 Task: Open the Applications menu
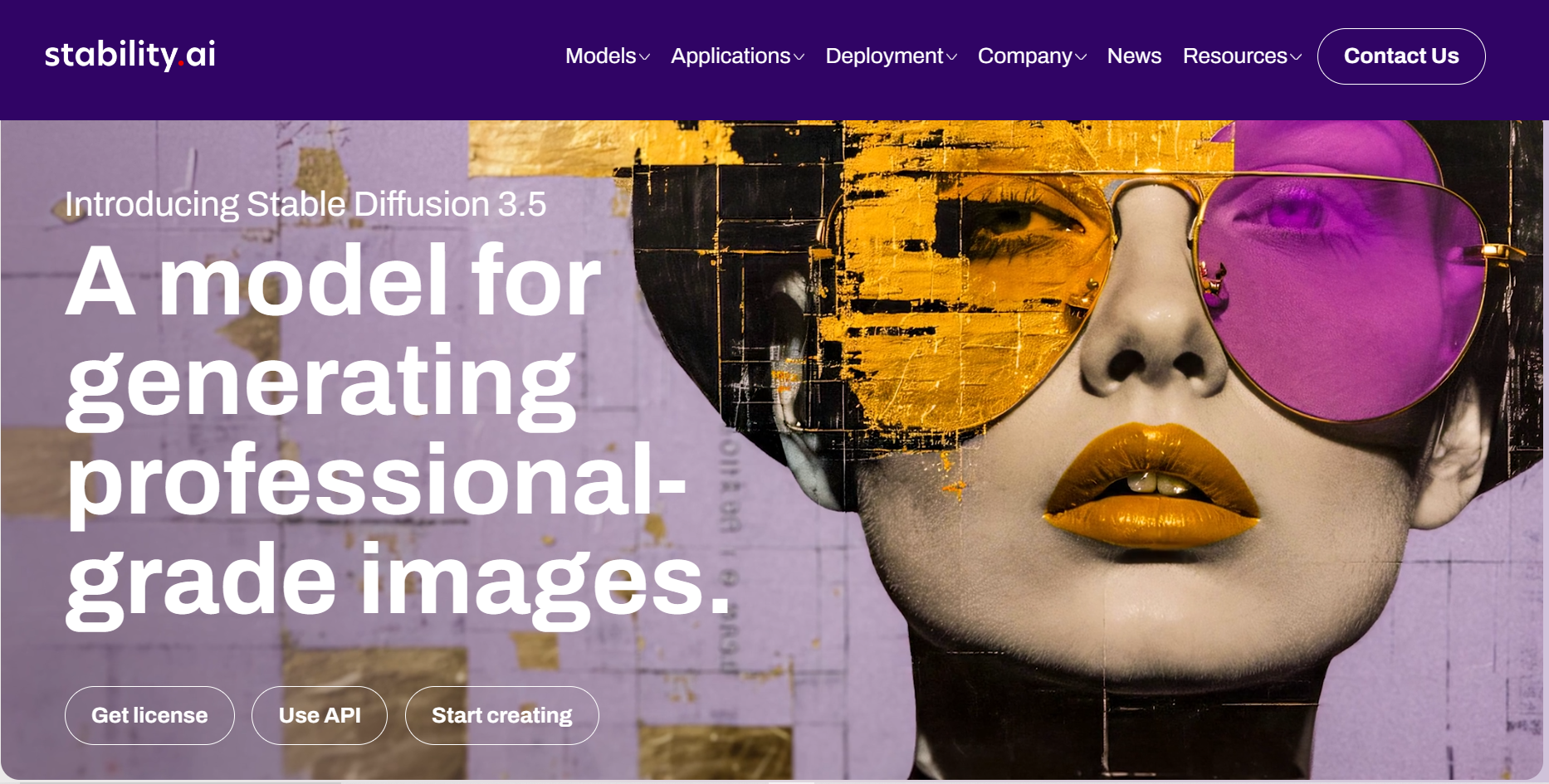point(737,56)
